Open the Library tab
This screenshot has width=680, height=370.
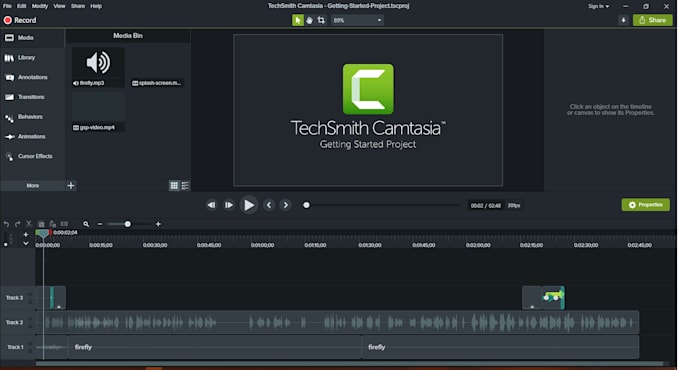(33, 58)
